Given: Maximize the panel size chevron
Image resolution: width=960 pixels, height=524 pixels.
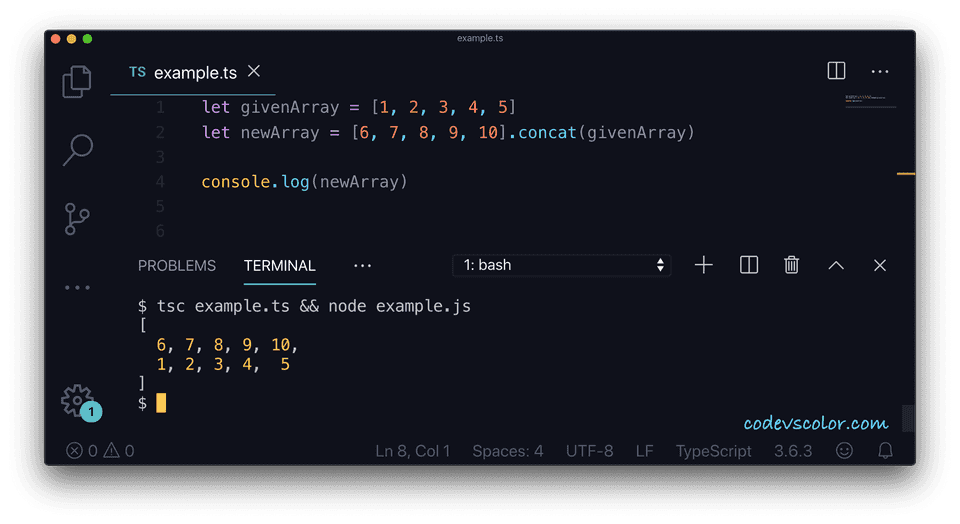Looking at the screenshot, I should [x=836, y=266].
